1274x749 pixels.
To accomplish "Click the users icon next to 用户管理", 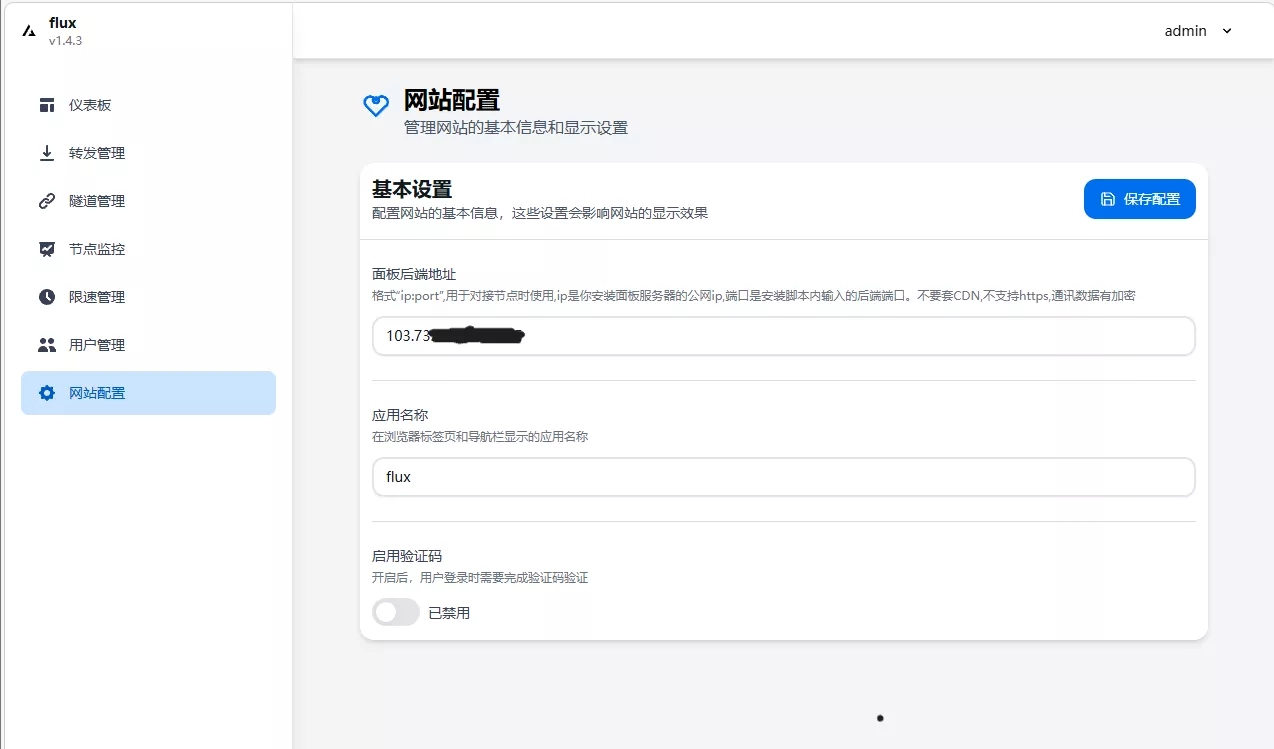I will pos(46,345).
